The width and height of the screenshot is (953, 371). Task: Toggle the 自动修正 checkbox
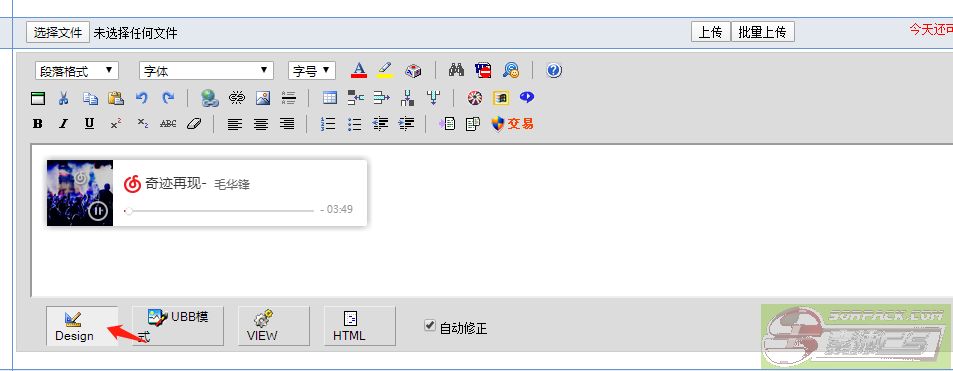(430, 326)
